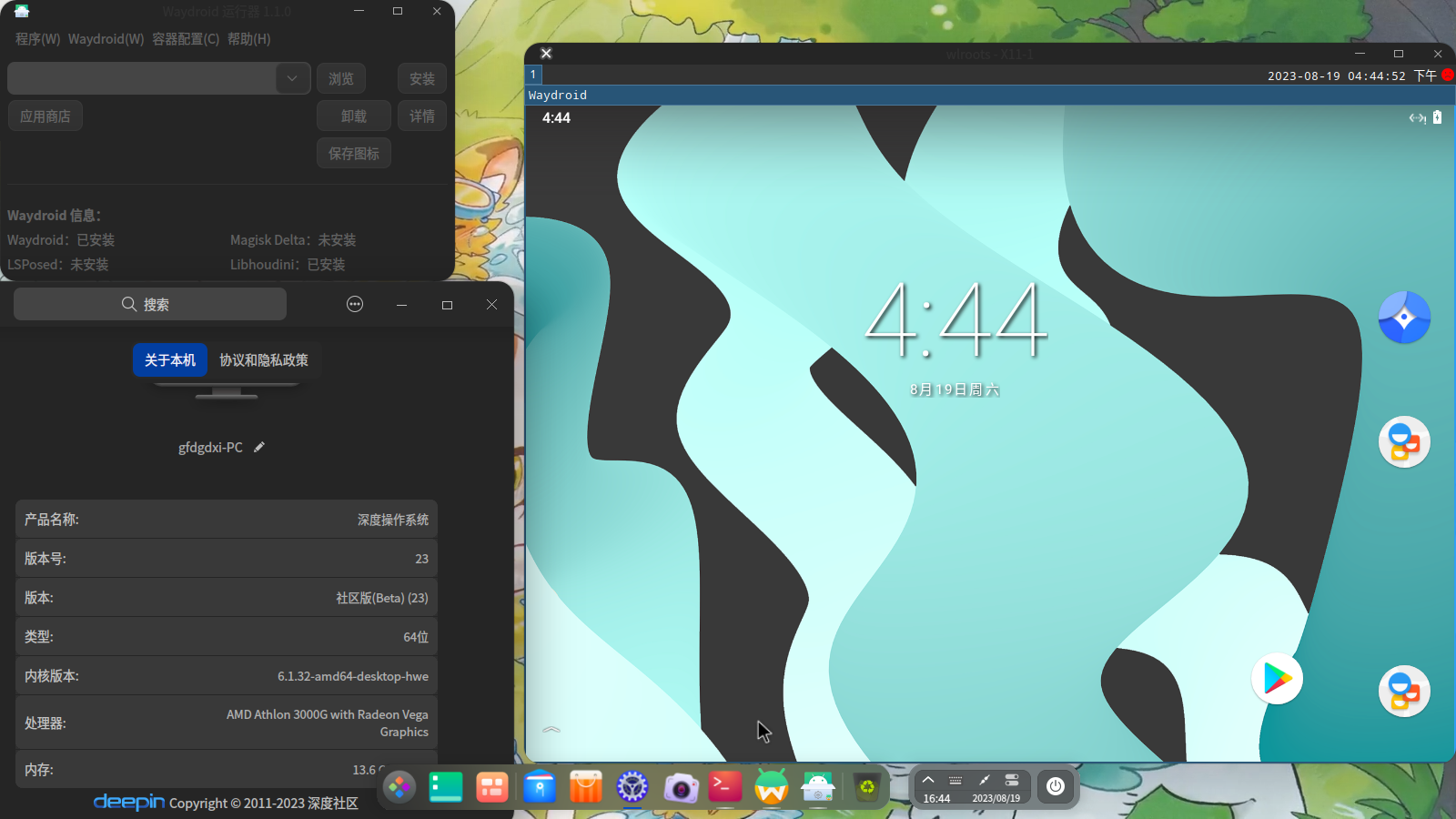Click the 类型 64位 row

click(227, 636)
